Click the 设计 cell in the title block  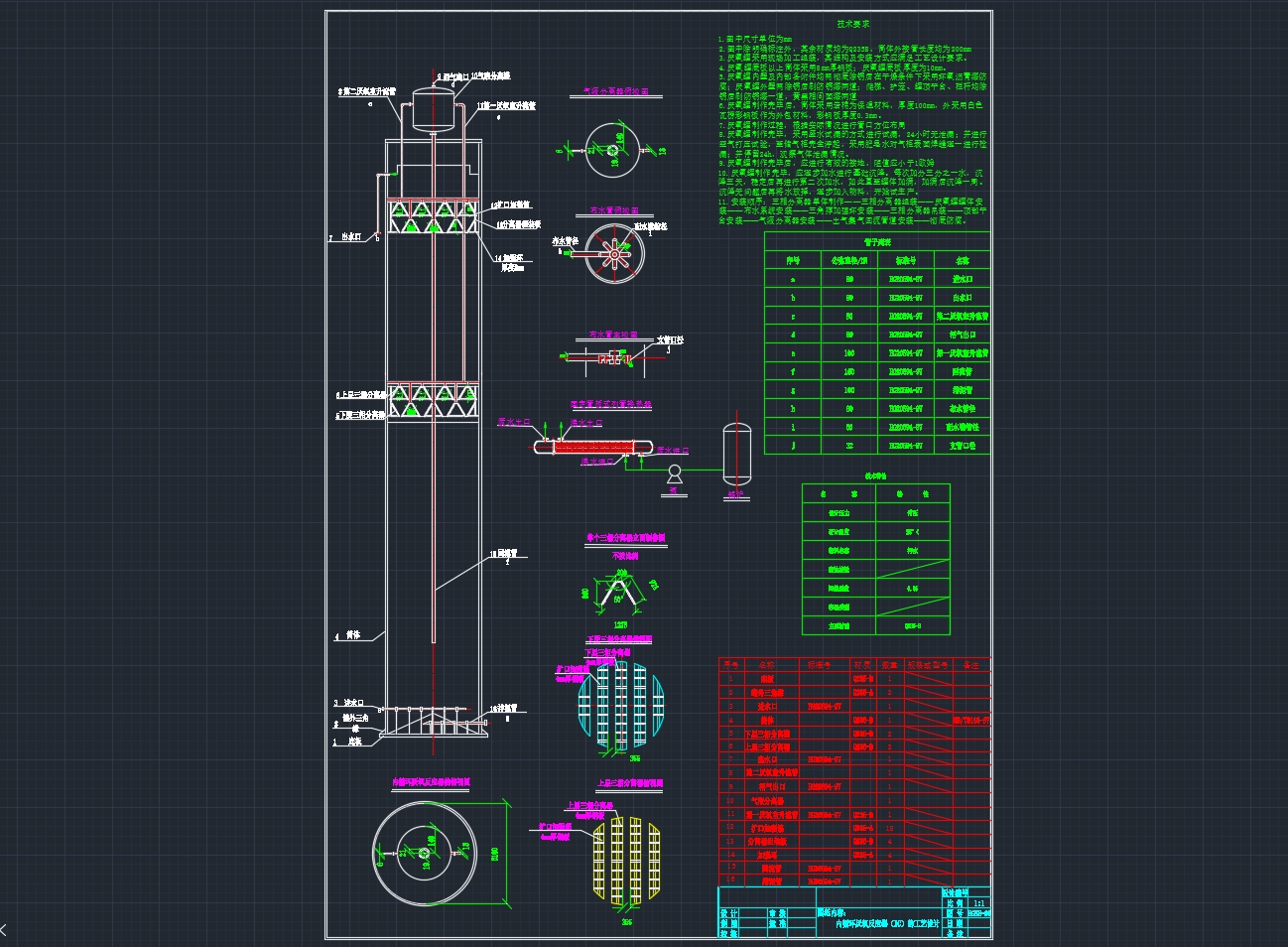(x=729, y=913)
